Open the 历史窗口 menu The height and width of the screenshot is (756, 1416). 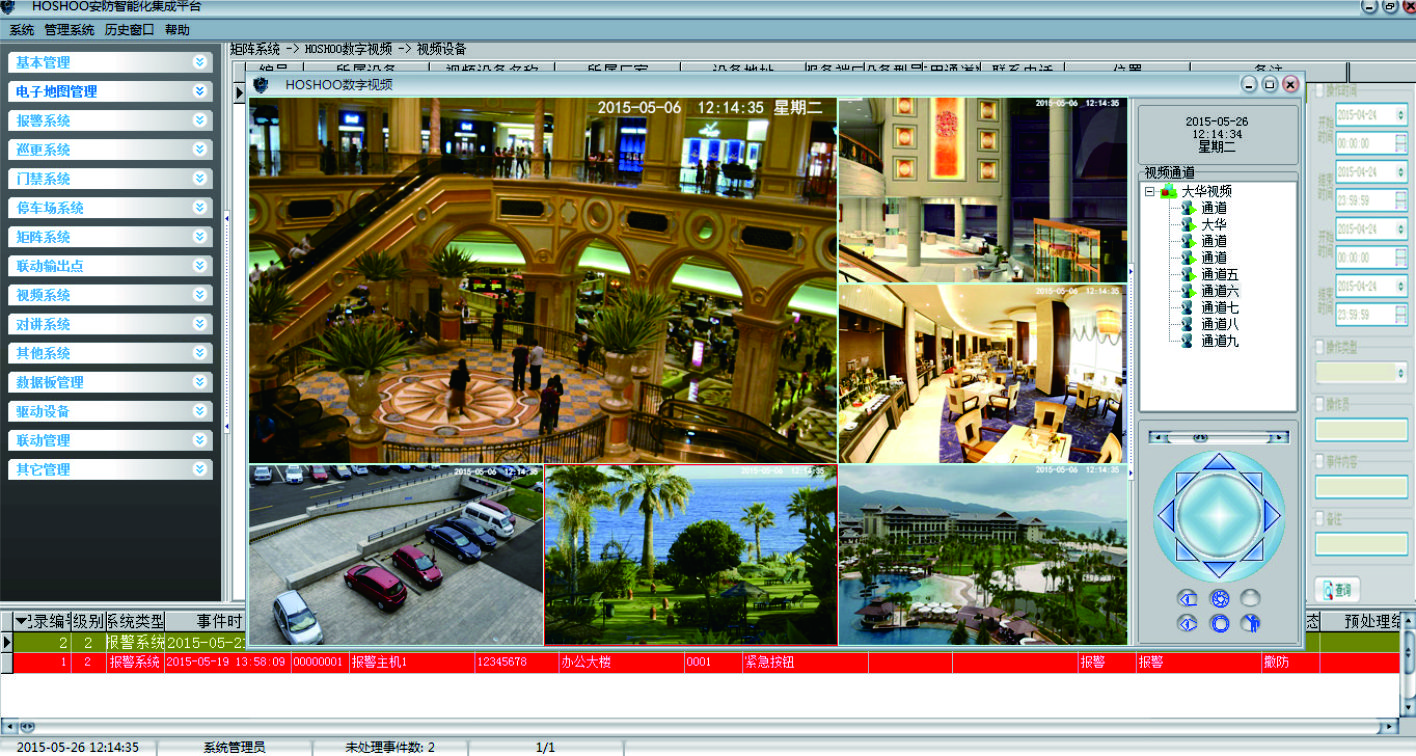tap(129, 30)
